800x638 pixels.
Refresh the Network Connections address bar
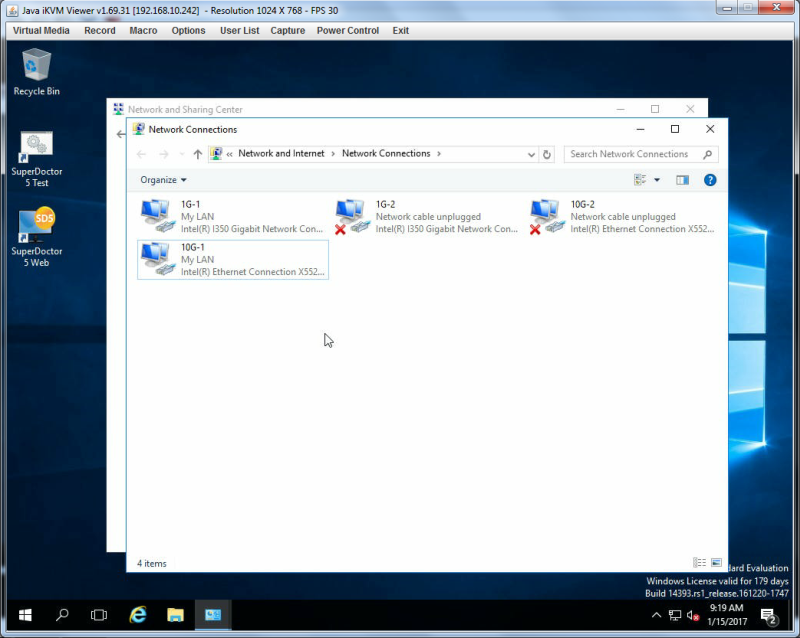547,154
